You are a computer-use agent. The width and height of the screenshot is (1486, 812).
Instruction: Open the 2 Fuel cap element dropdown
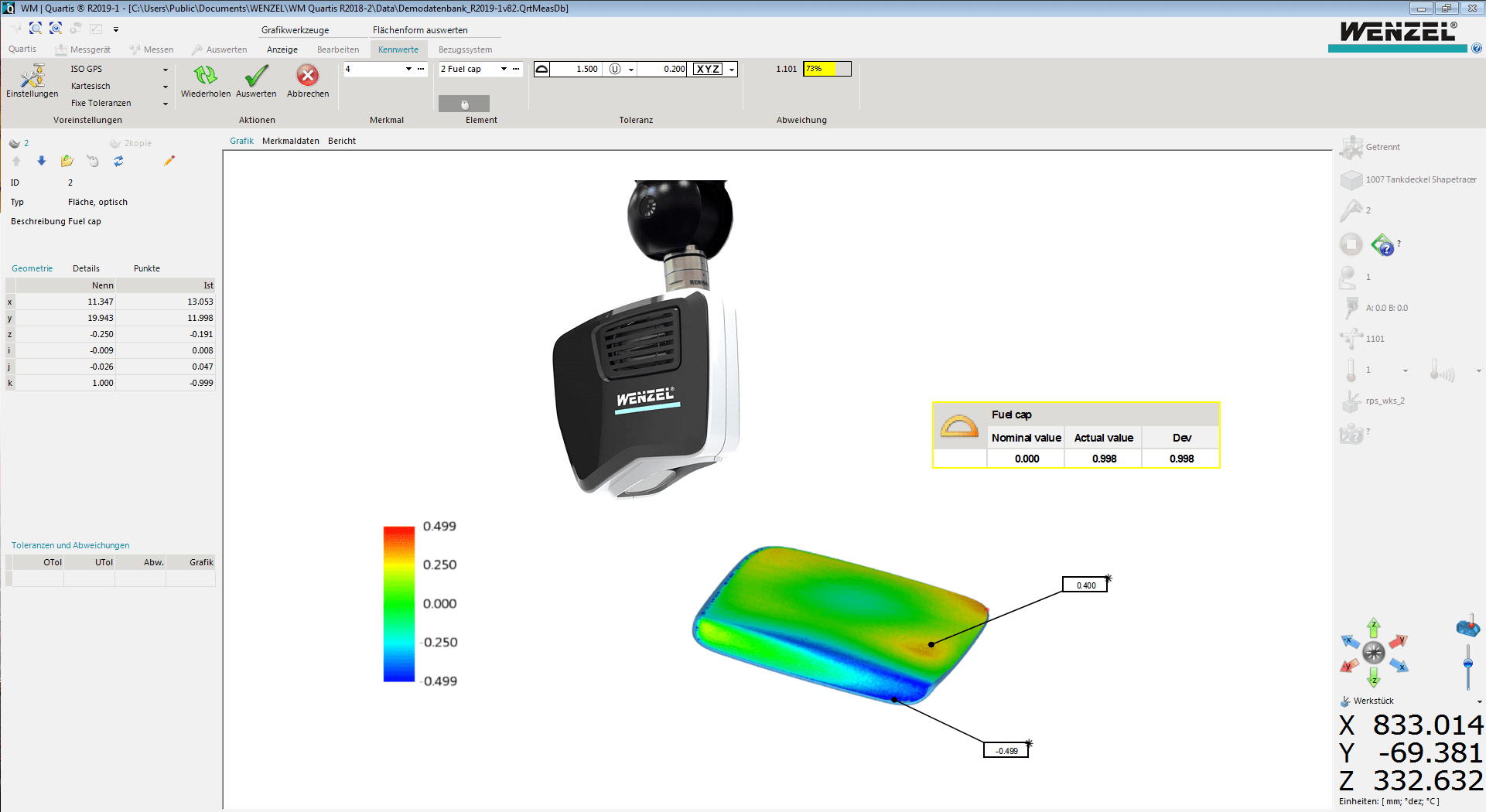click(x=504, y=69)
